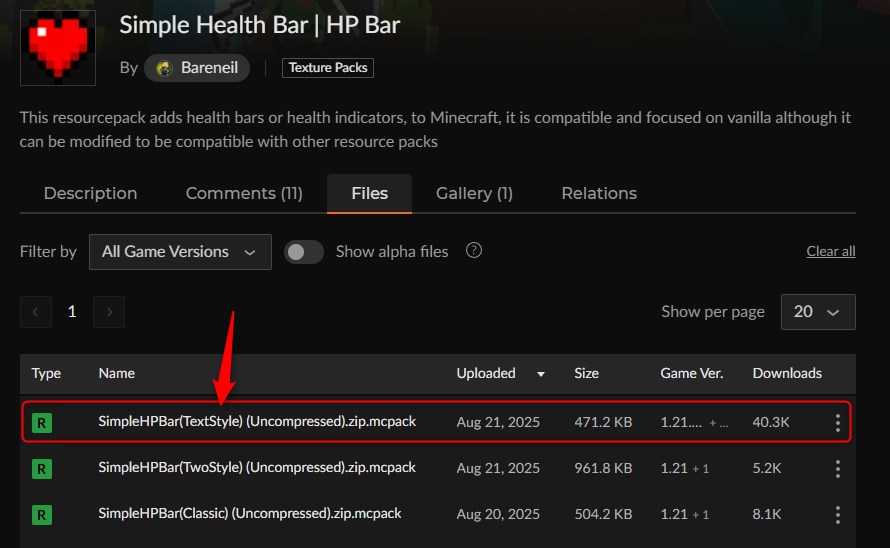Image resolution: width=890 pixels, height=548 pixels.
Task: Open the Texture Packs category tag
Action: pyautogui.click(x=328, y=68)
